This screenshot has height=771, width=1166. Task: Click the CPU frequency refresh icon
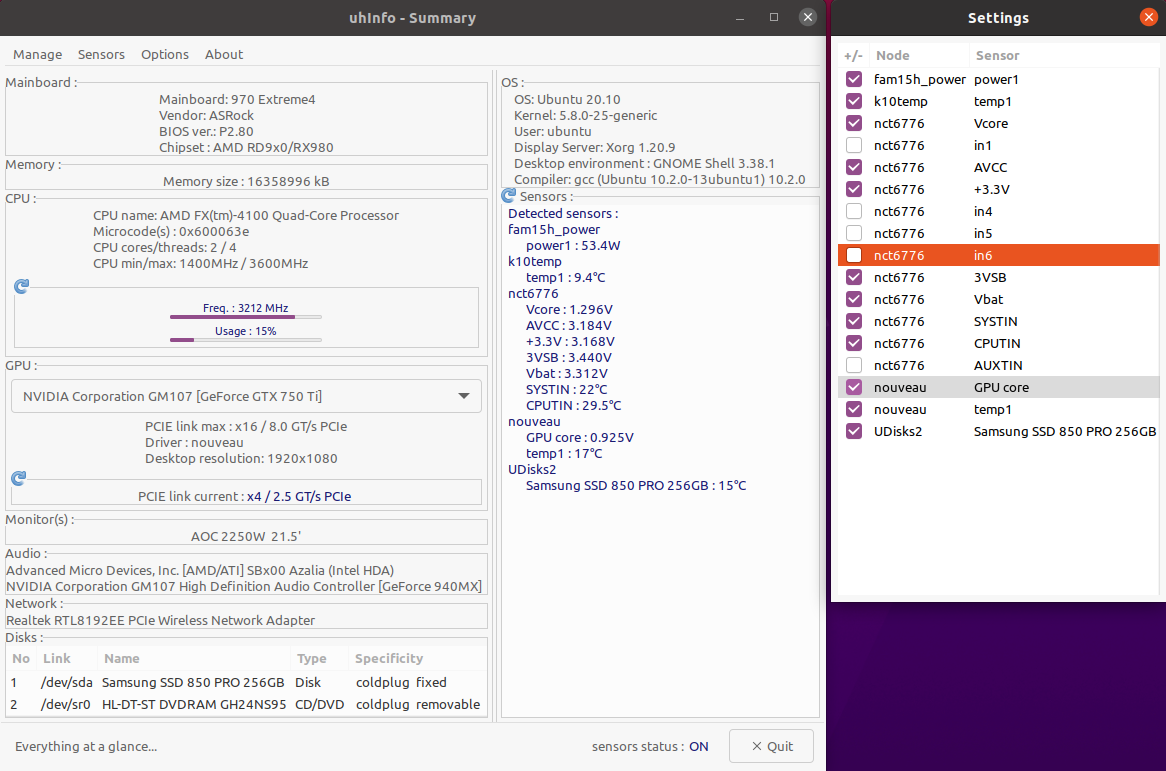pyautogui.click(x=22, y=286)
